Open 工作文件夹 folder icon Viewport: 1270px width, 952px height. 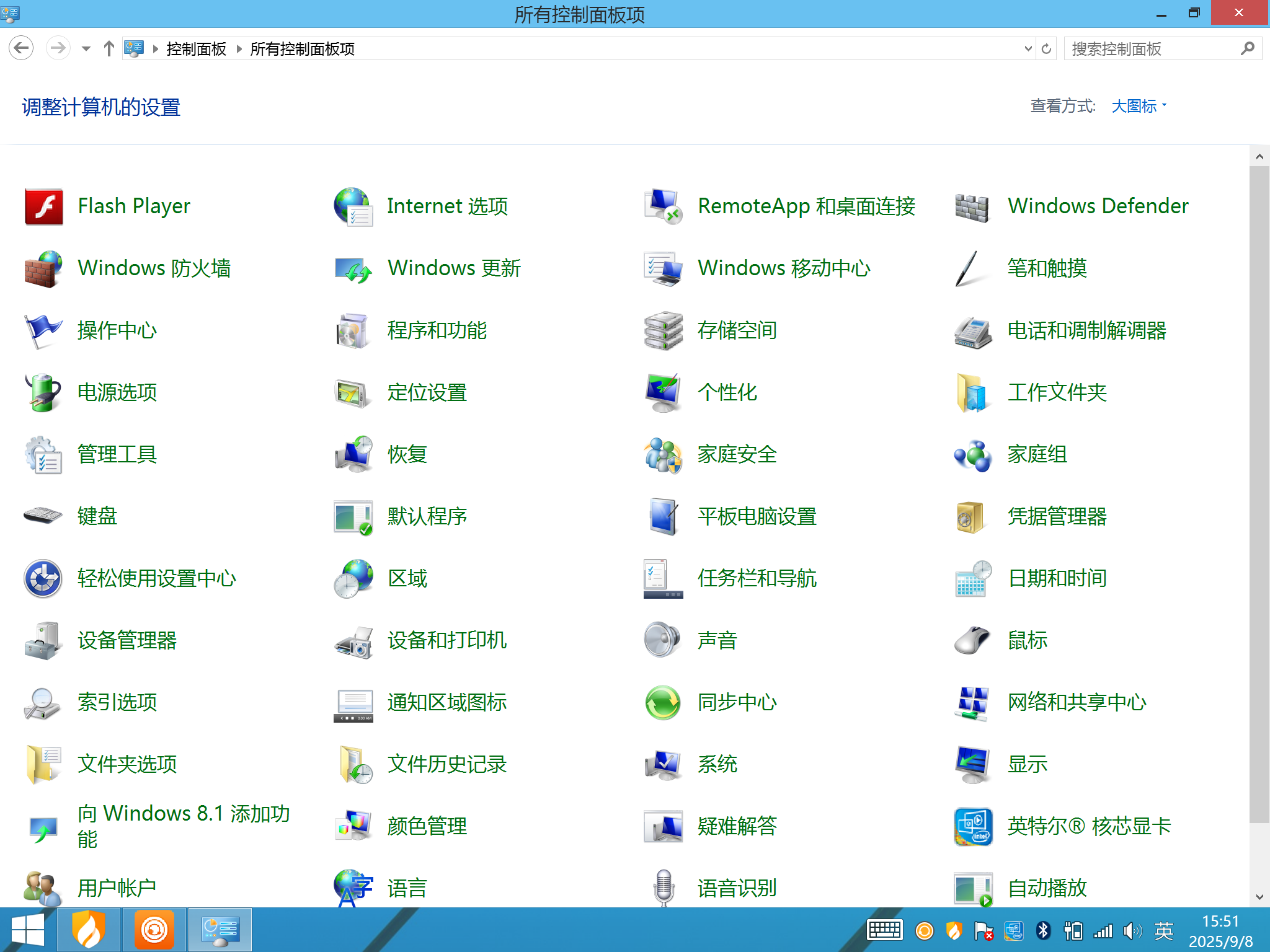coord(972,392)
